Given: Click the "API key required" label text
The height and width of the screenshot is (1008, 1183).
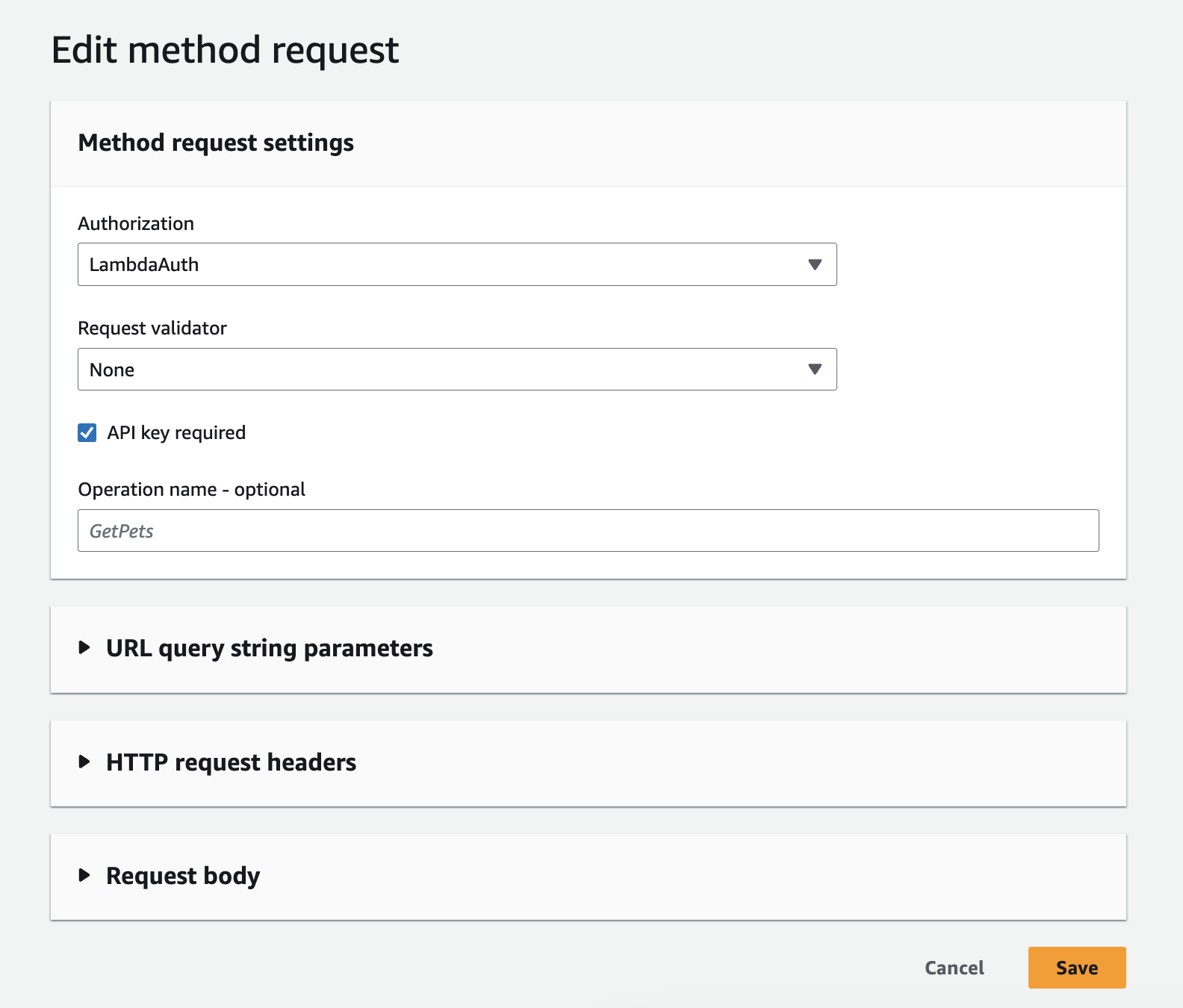Looking at the screenshot, I should [176, 433].
